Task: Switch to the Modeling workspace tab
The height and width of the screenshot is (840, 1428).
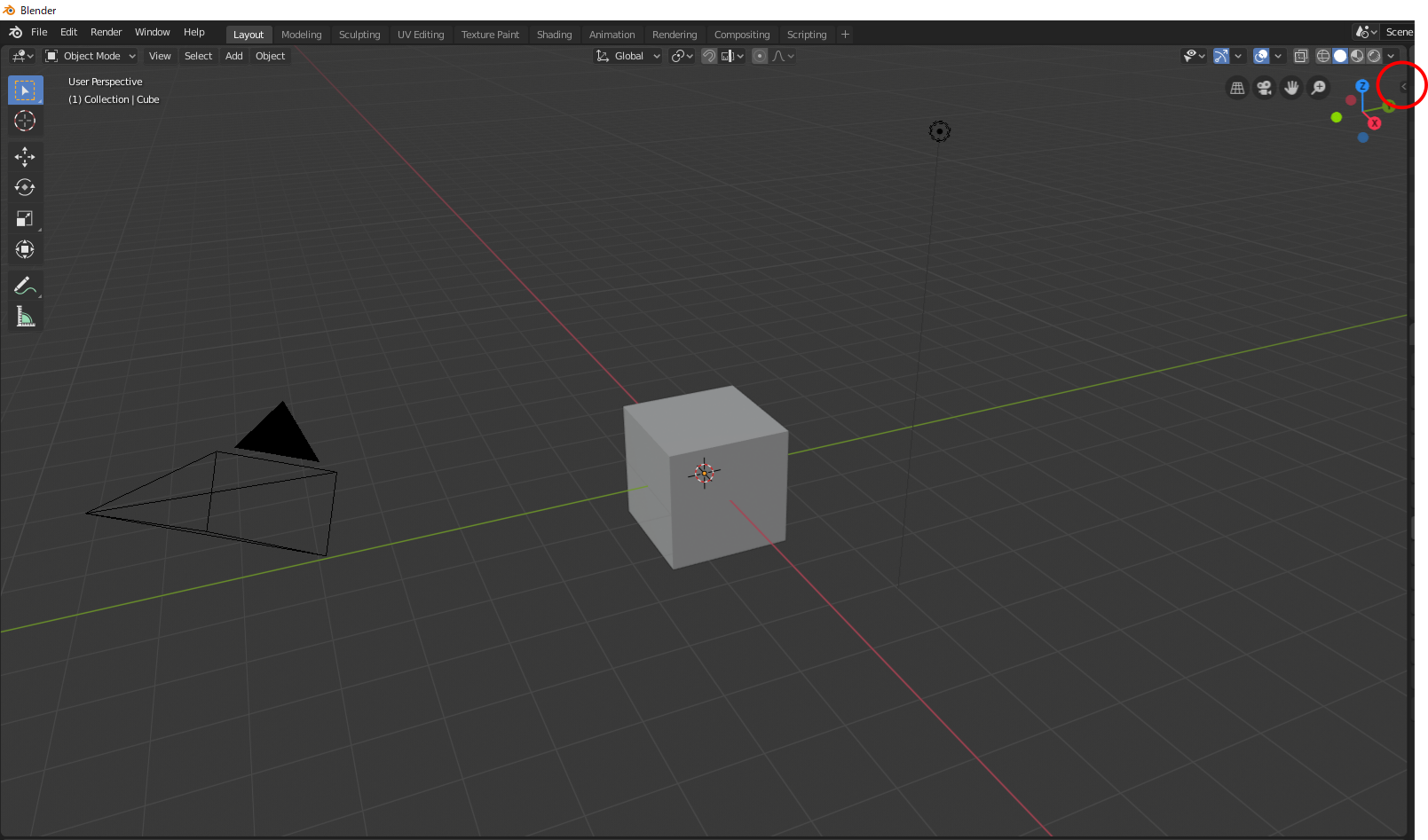Action: tap(301, 35)
